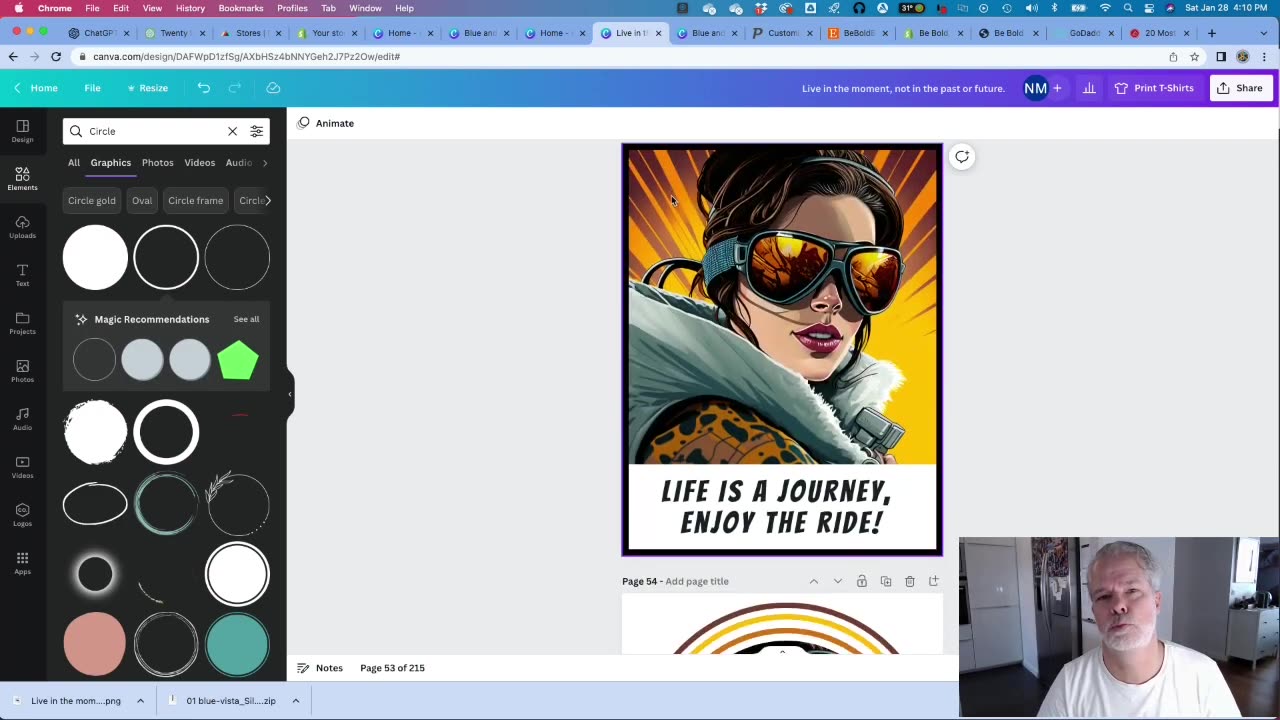Apply the Oval suggestion chip
The height and width of the screenshot is (720, 1280).
(142, 200)
